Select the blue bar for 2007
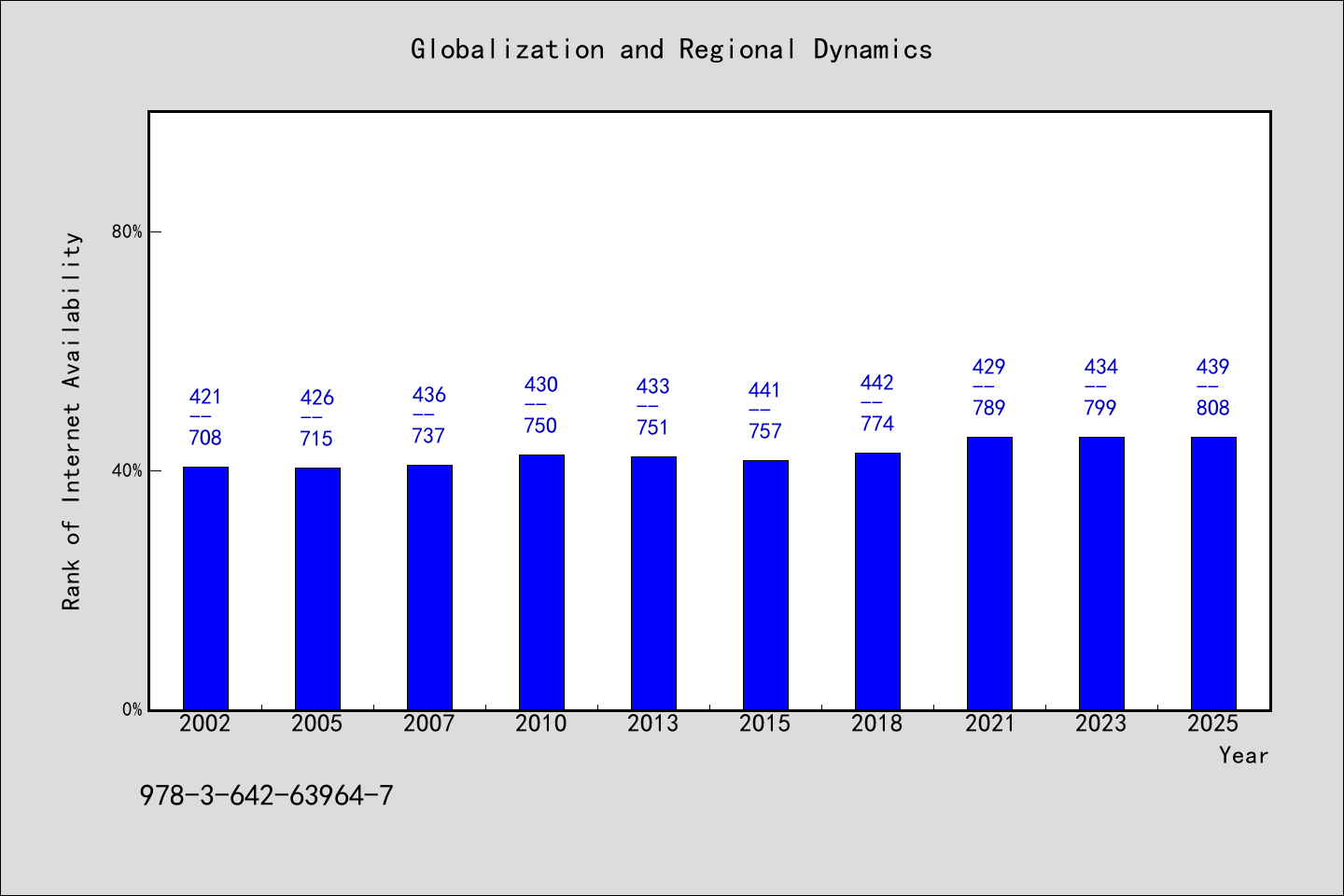Image resolution: width=1344 pixels, height=896 pixels. click(x=429, y=587)
